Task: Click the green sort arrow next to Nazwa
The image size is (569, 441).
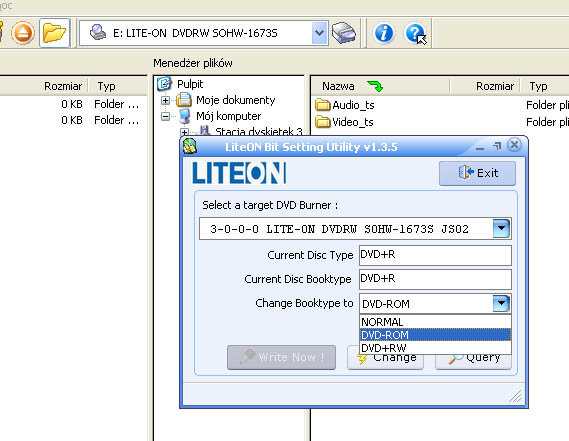Action: tap(375, 86)
